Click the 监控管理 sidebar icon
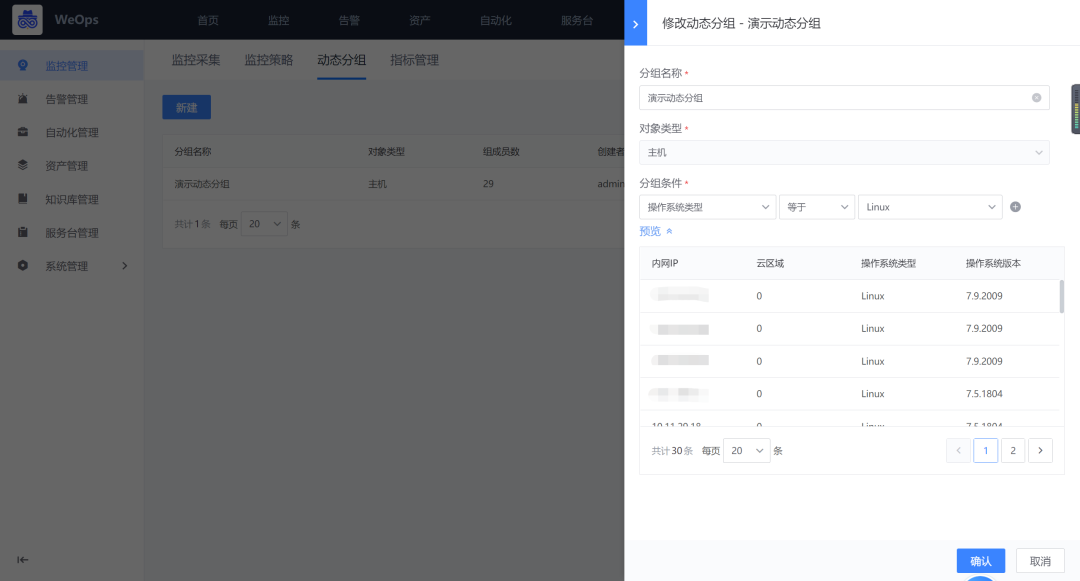 23,65
